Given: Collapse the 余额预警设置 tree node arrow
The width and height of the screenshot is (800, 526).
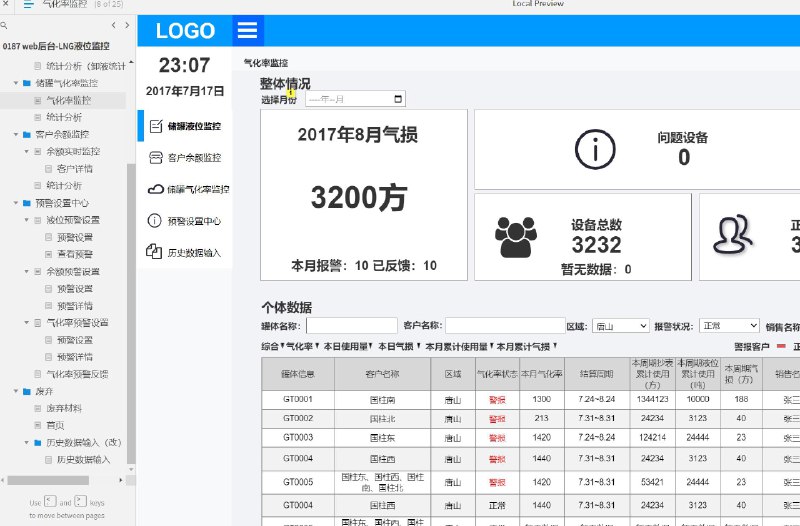Looking at the screenshot, I should pos(27,271).
